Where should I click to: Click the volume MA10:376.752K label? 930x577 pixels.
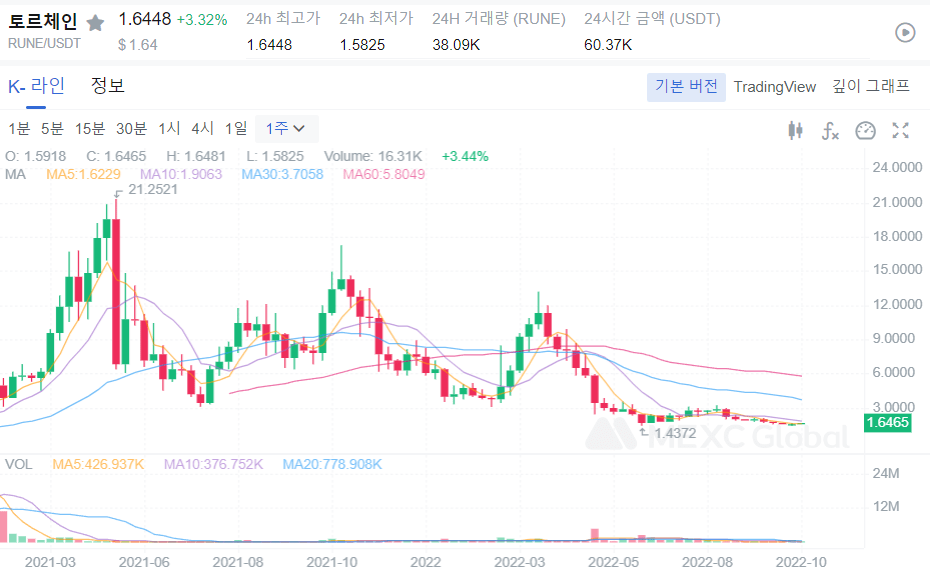(x=214, y=464)
